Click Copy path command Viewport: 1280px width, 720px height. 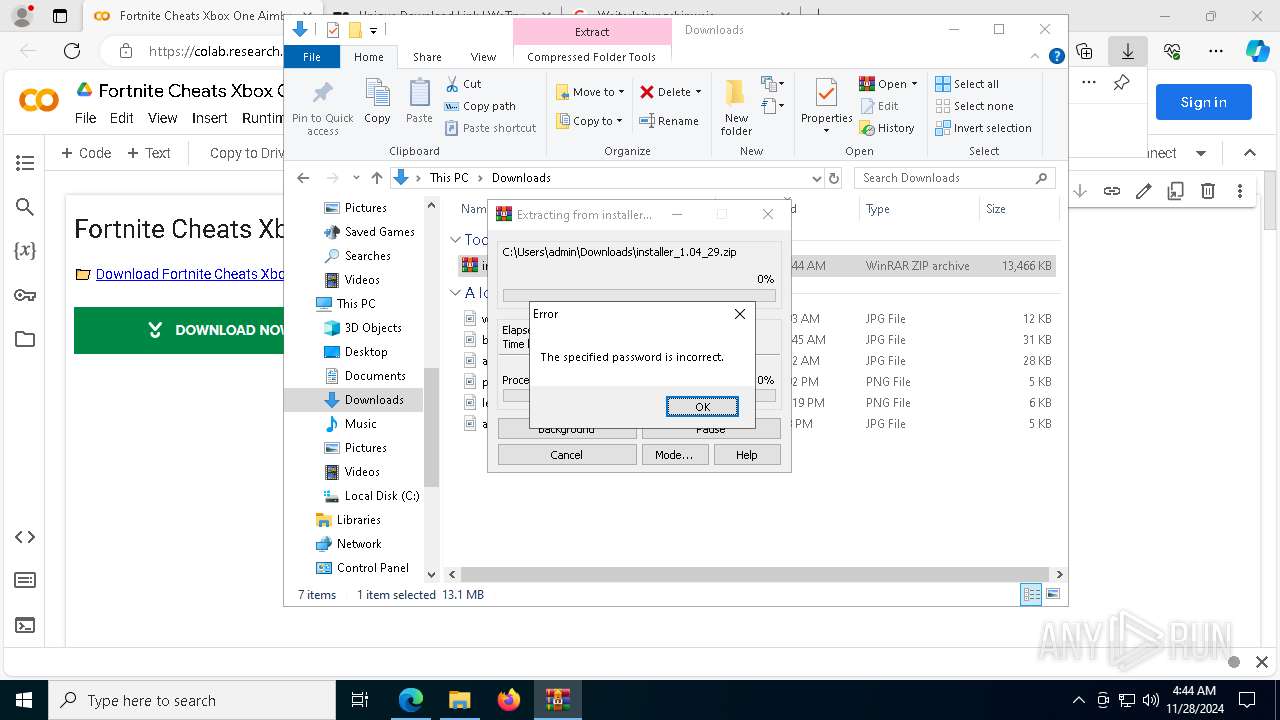coord(480,106)
